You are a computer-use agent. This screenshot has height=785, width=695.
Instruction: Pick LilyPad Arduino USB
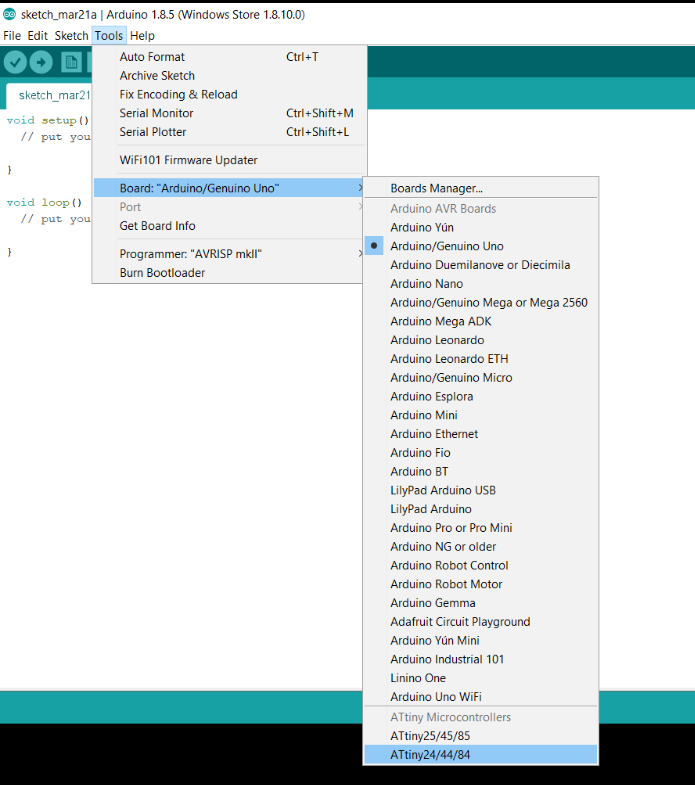pyautogui.click(x=481, y=490)
